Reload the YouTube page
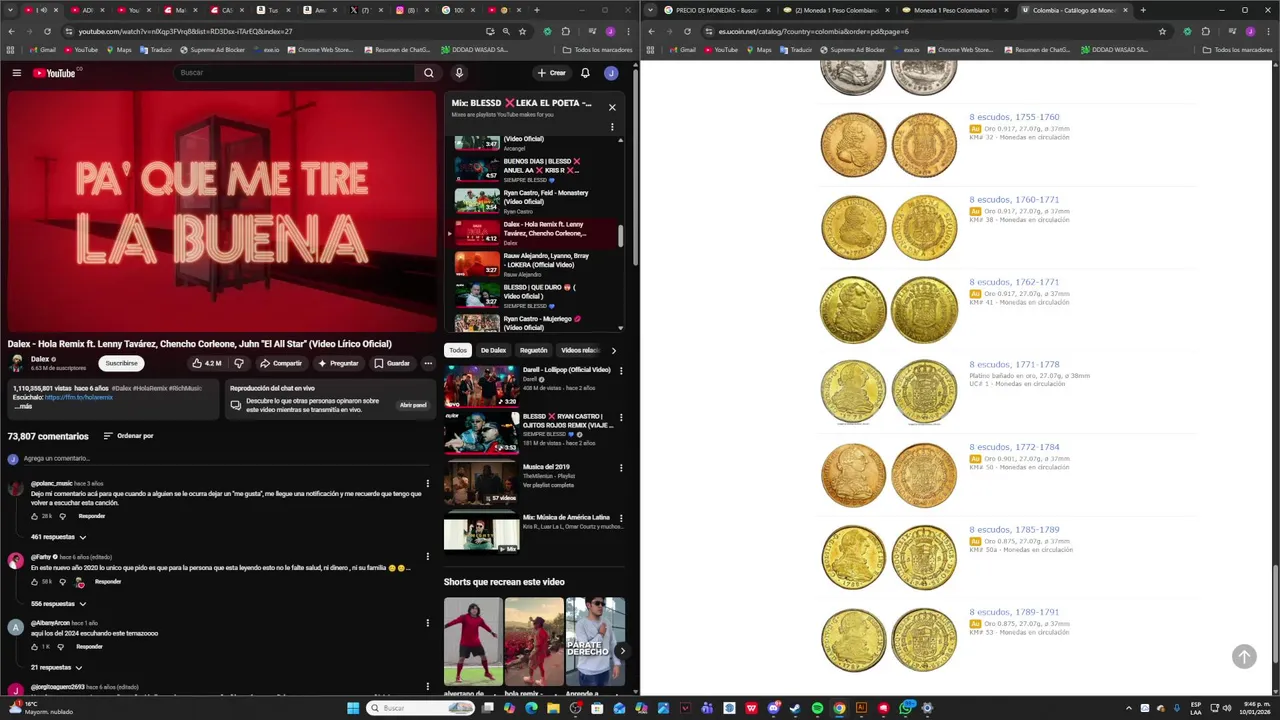This screenshot has width=1280, height=720. click(46, 31)
